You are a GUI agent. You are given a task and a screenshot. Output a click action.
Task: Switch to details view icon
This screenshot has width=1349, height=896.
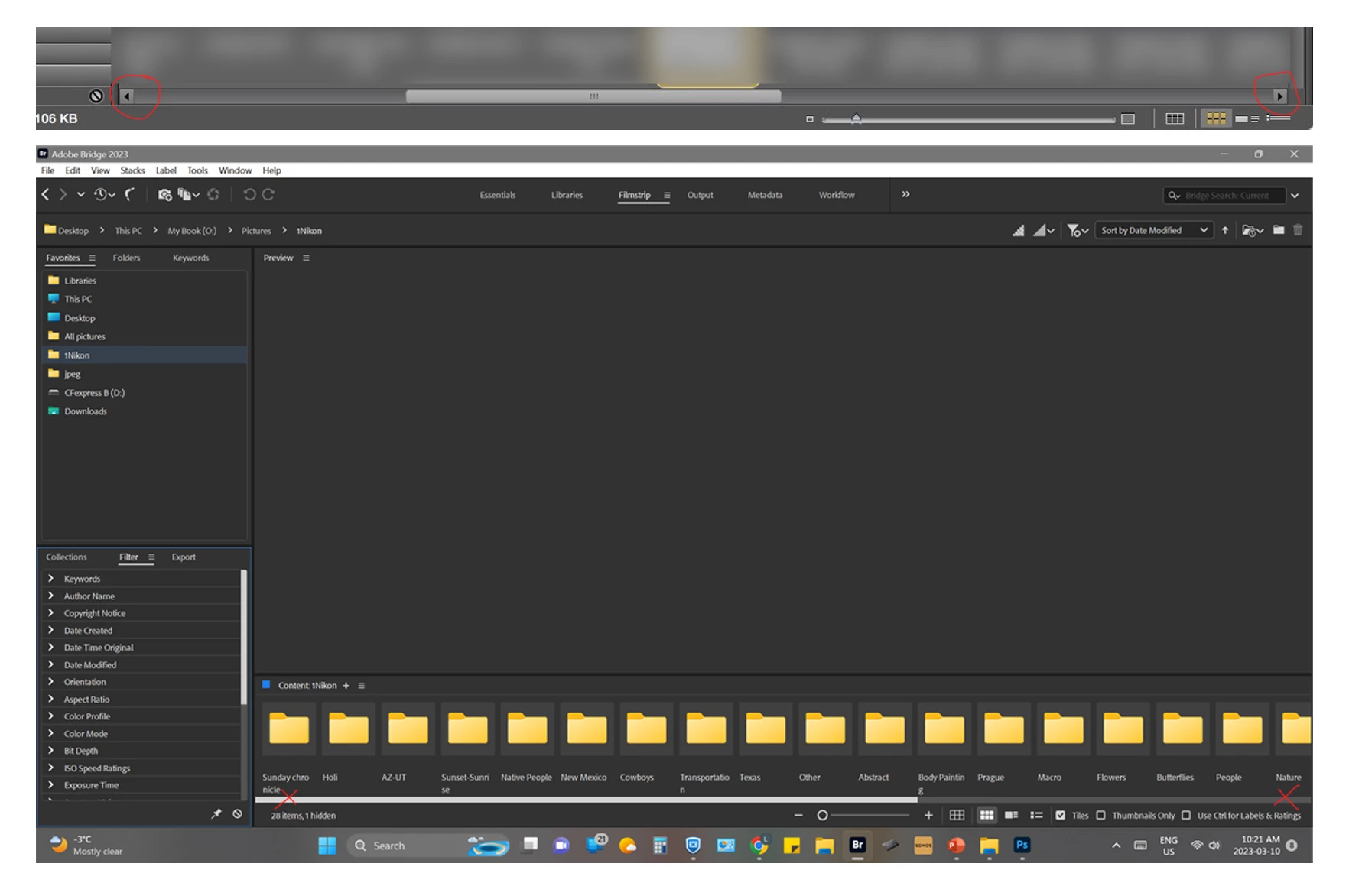click(1011, 816)
